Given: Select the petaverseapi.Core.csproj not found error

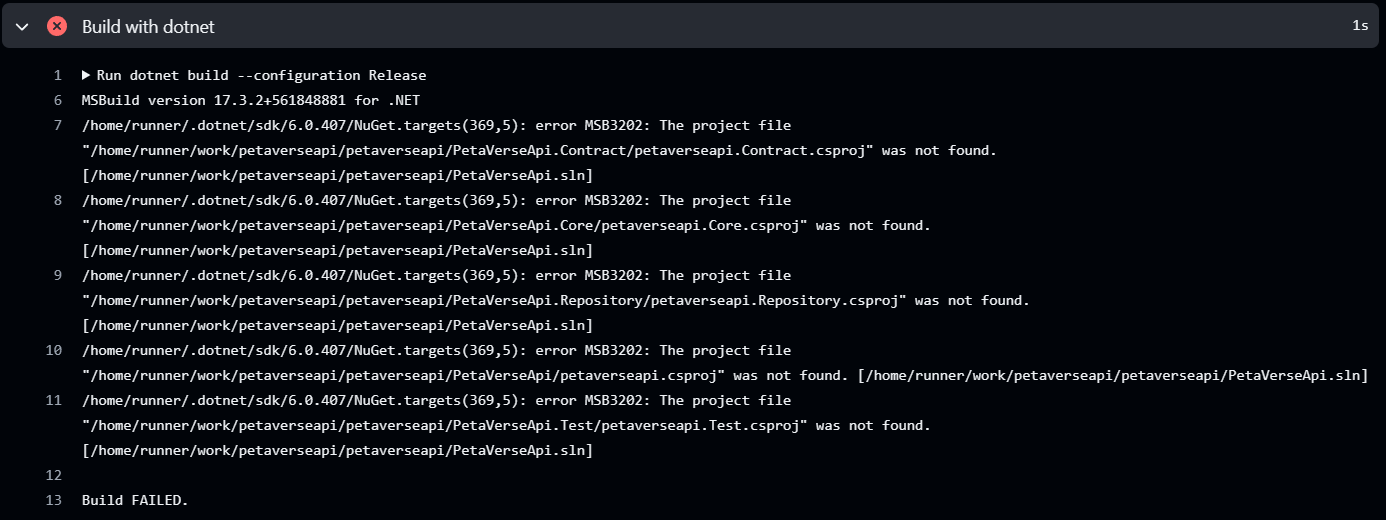Looking at the screenshot, I should click(x=507, y=225).
